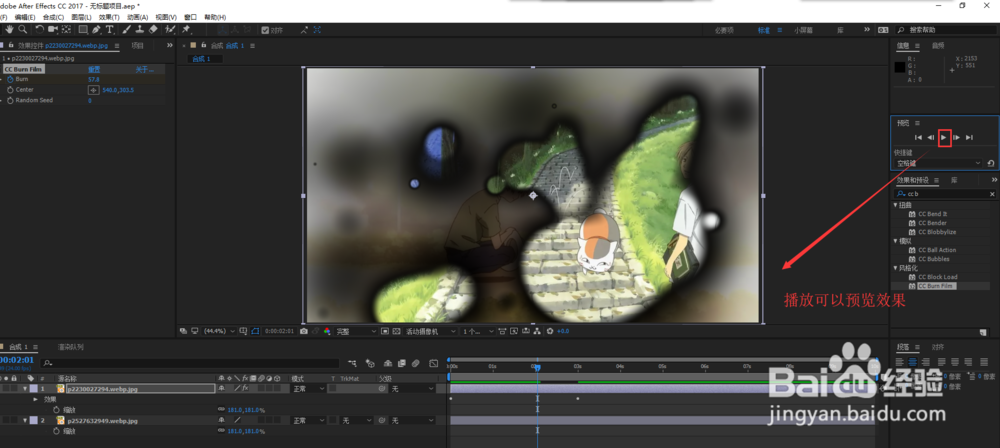1000x448 pixels.
Task: Select the Clone Stamp tool
Action: tap(140, 29)
